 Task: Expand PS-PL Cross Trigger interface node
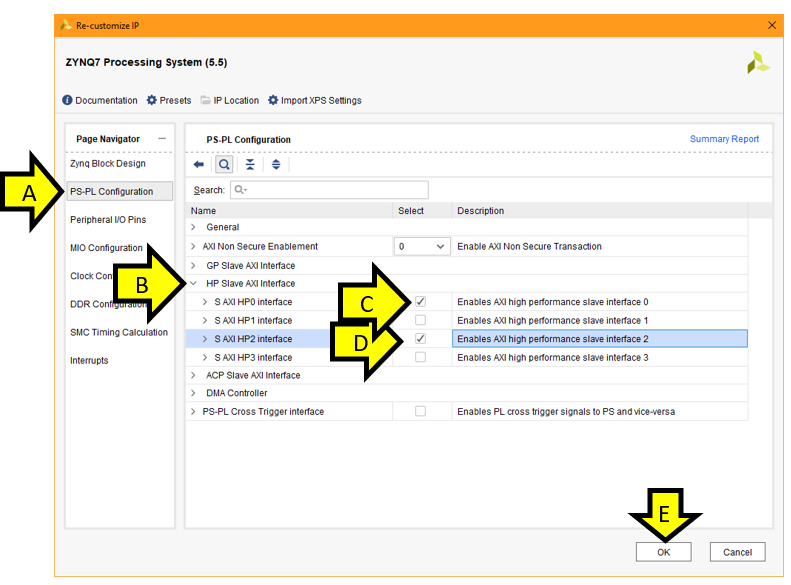click(x=193, y=412)
